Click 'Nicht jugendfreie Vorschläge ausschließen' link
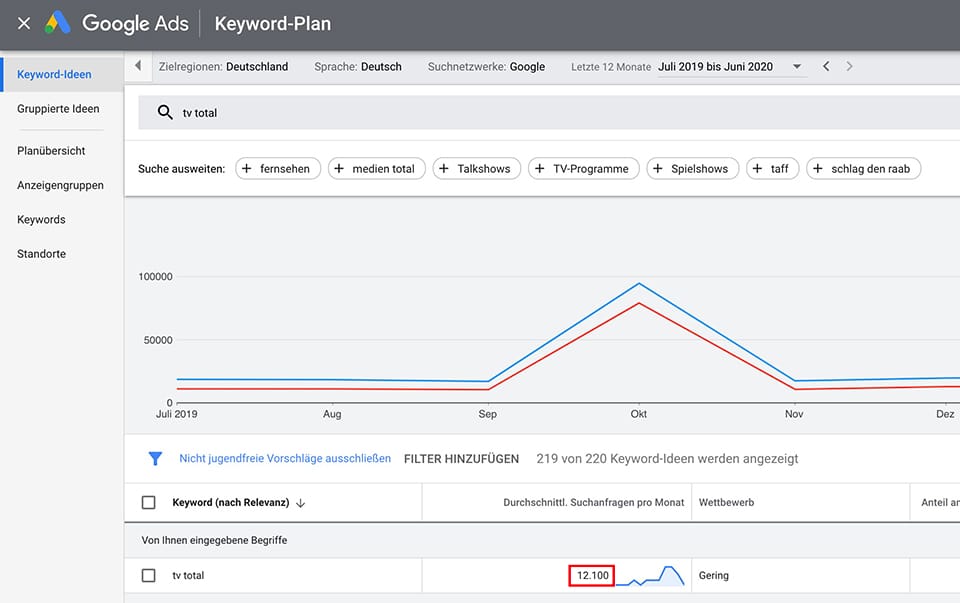960x603 pixels. click(285, 459)
